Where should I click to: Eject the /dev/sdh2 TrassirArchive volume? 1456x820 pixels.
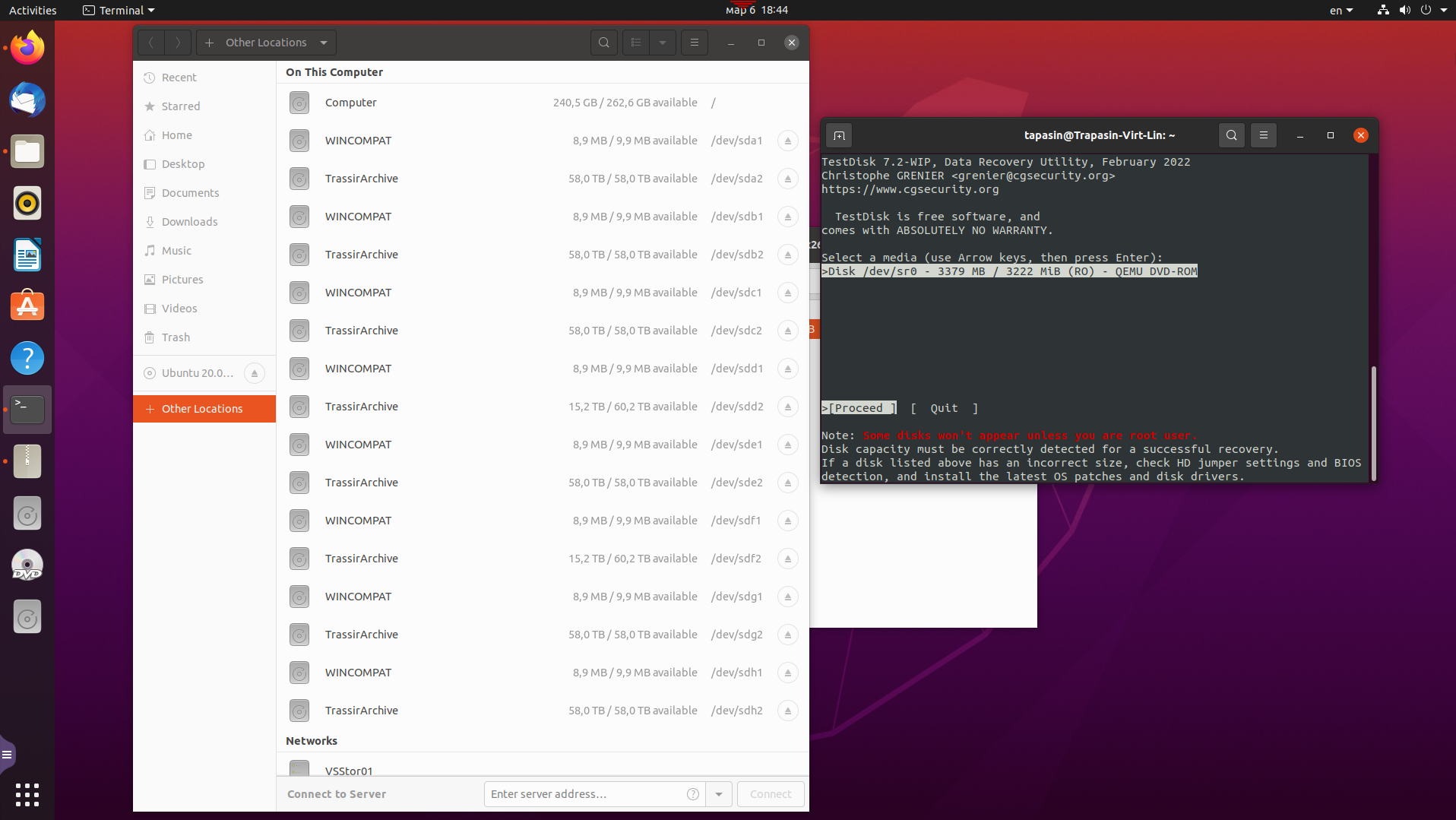pos(788,711)
